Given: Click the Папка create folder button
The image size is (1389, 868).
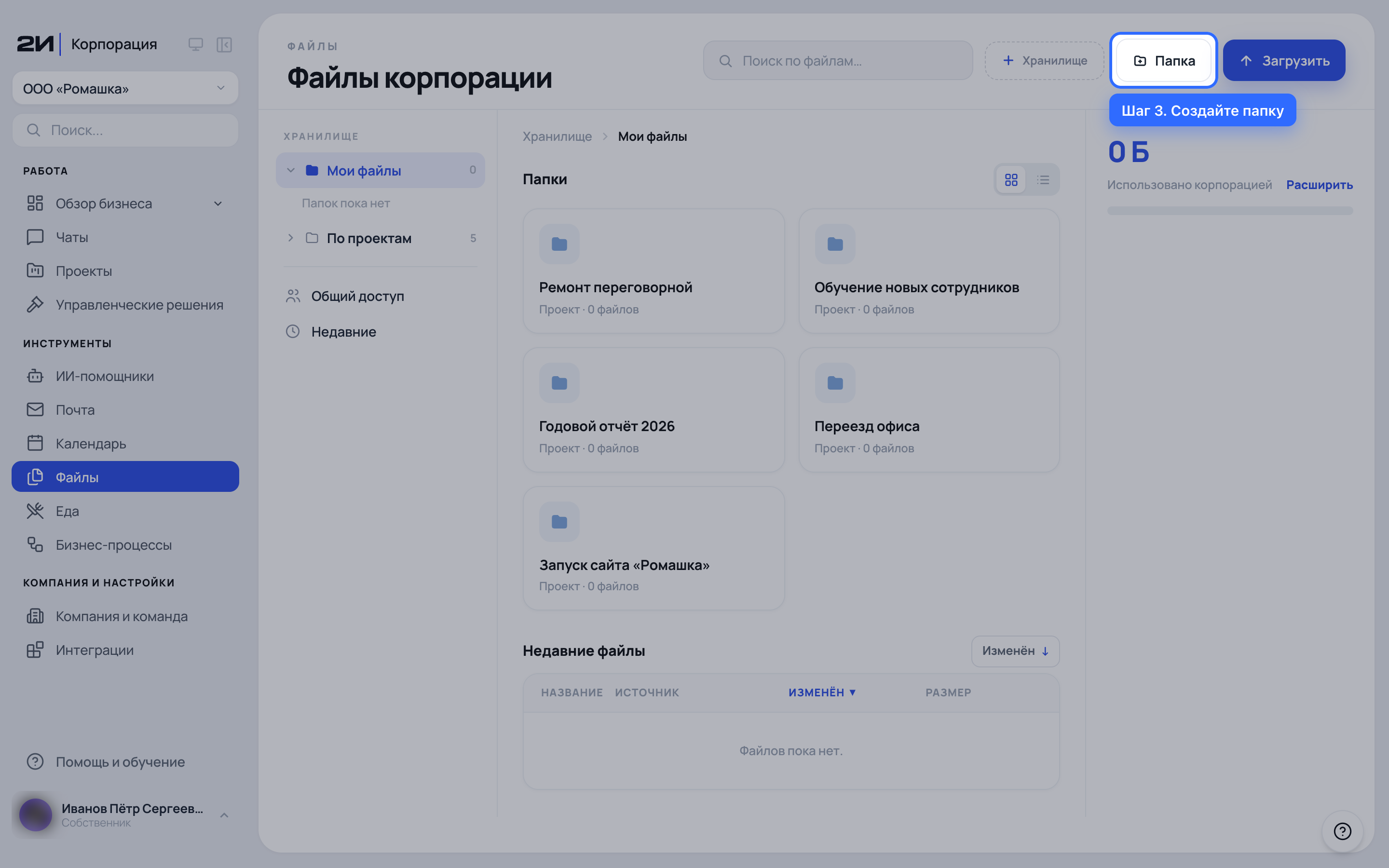Looking at the screenshot, I should pyautogui.click(x=1163, y=60).
